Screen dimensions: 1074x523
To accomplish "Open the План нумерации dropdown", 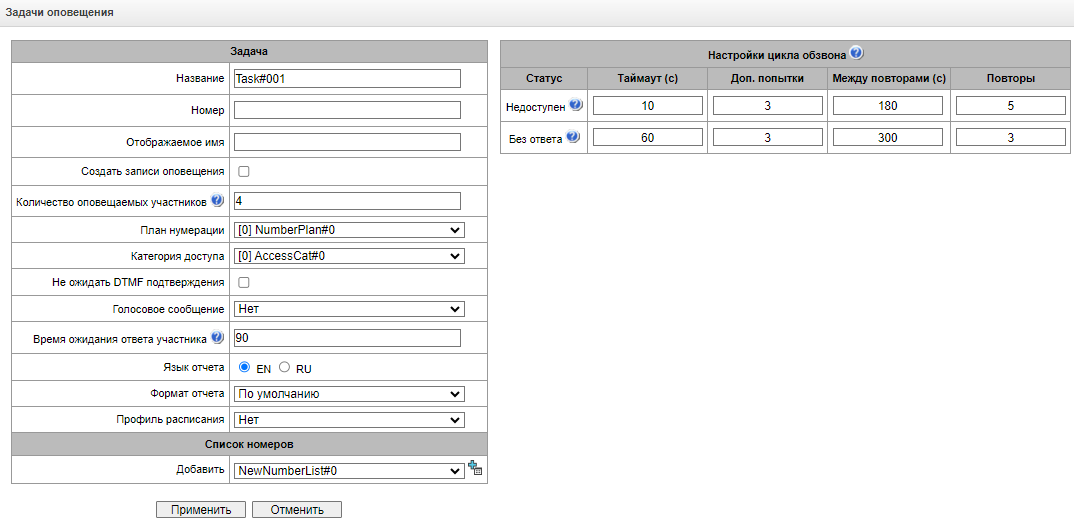I will point(348,229).
